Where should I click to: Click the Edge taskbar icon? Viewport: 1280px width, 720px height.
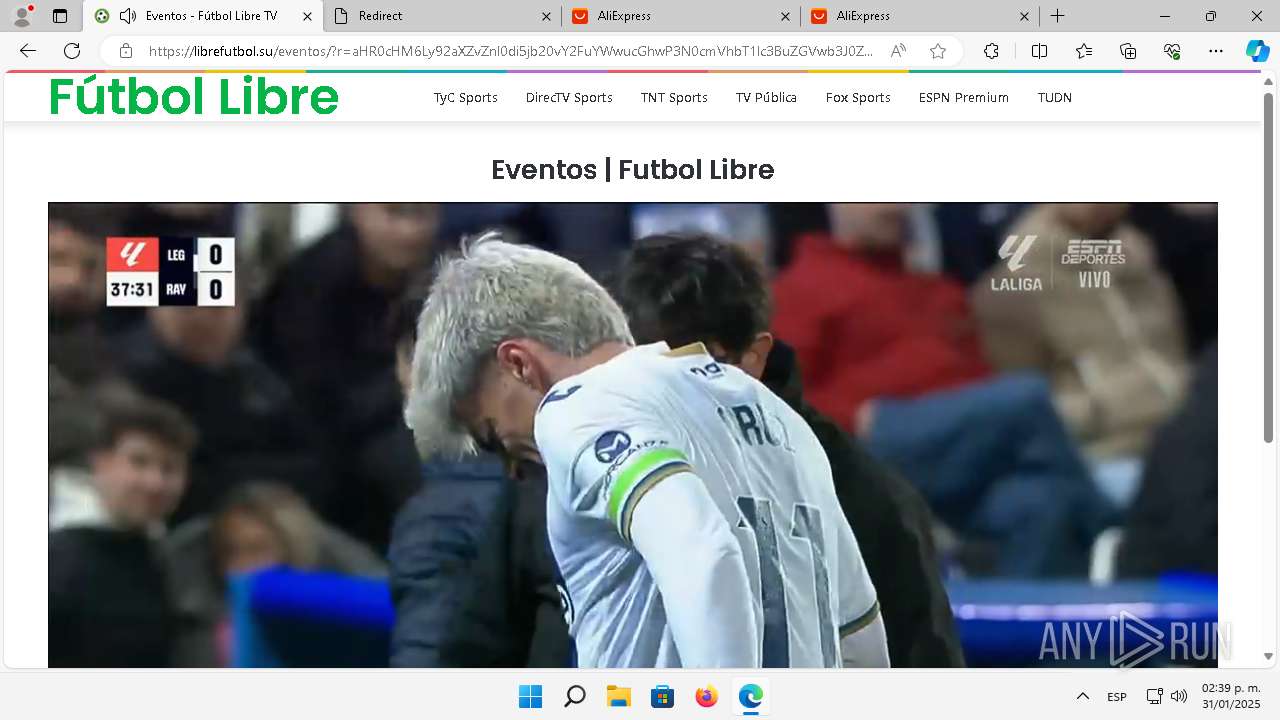point(750,696)
